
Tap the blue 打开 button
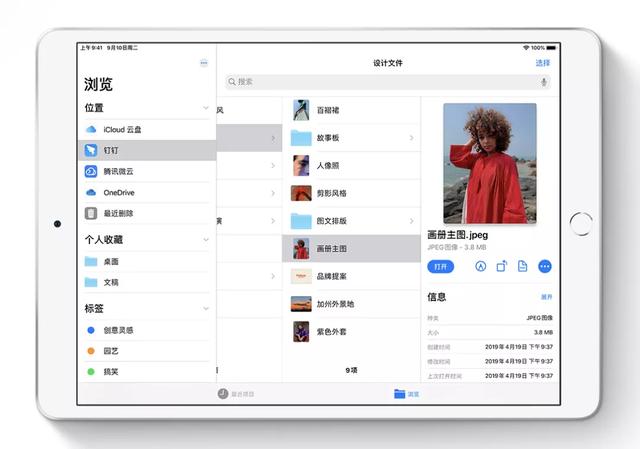point(440,267)
